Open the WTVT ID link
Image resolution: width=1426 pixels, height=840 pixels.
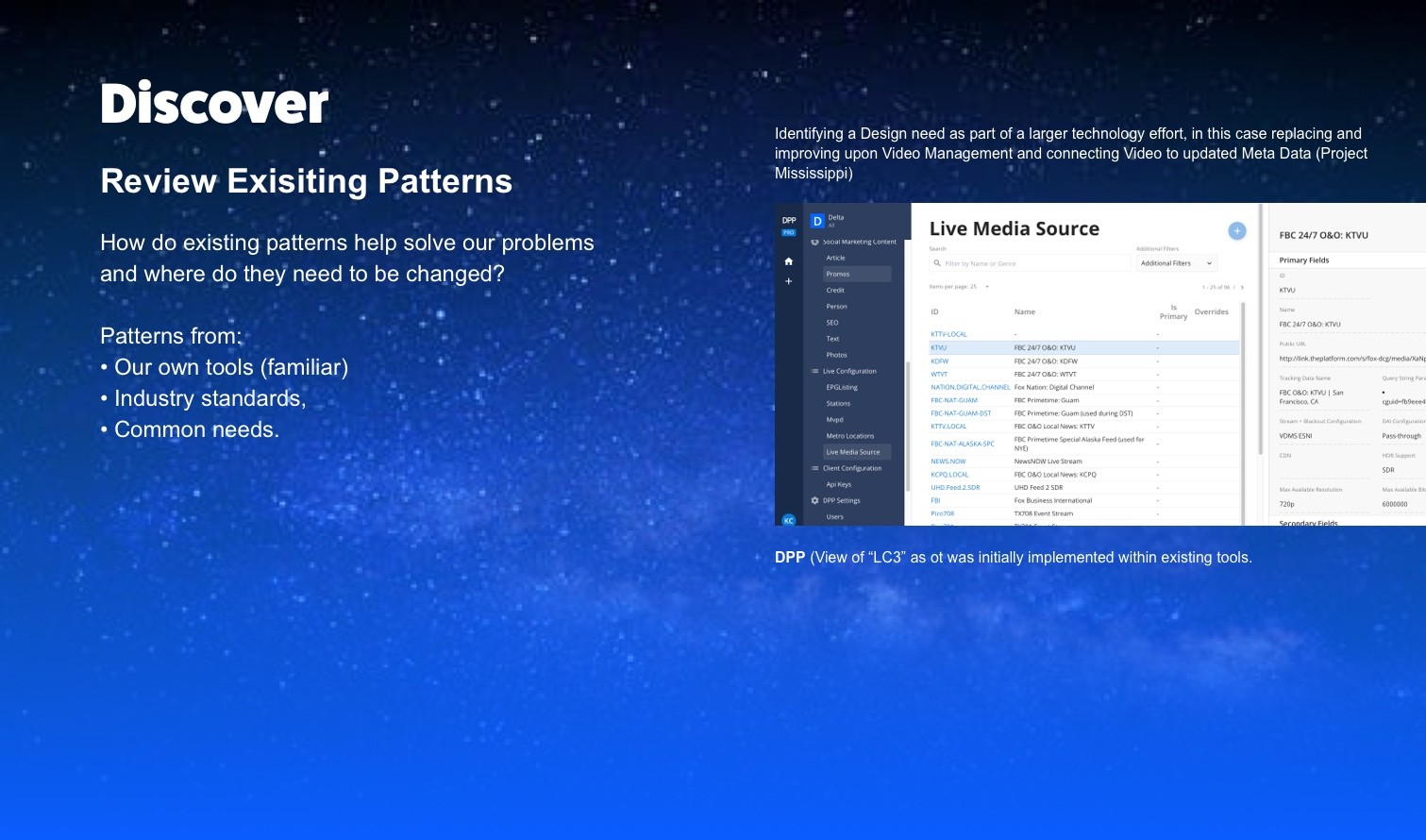pyautogui.click(x=939, y=374)
